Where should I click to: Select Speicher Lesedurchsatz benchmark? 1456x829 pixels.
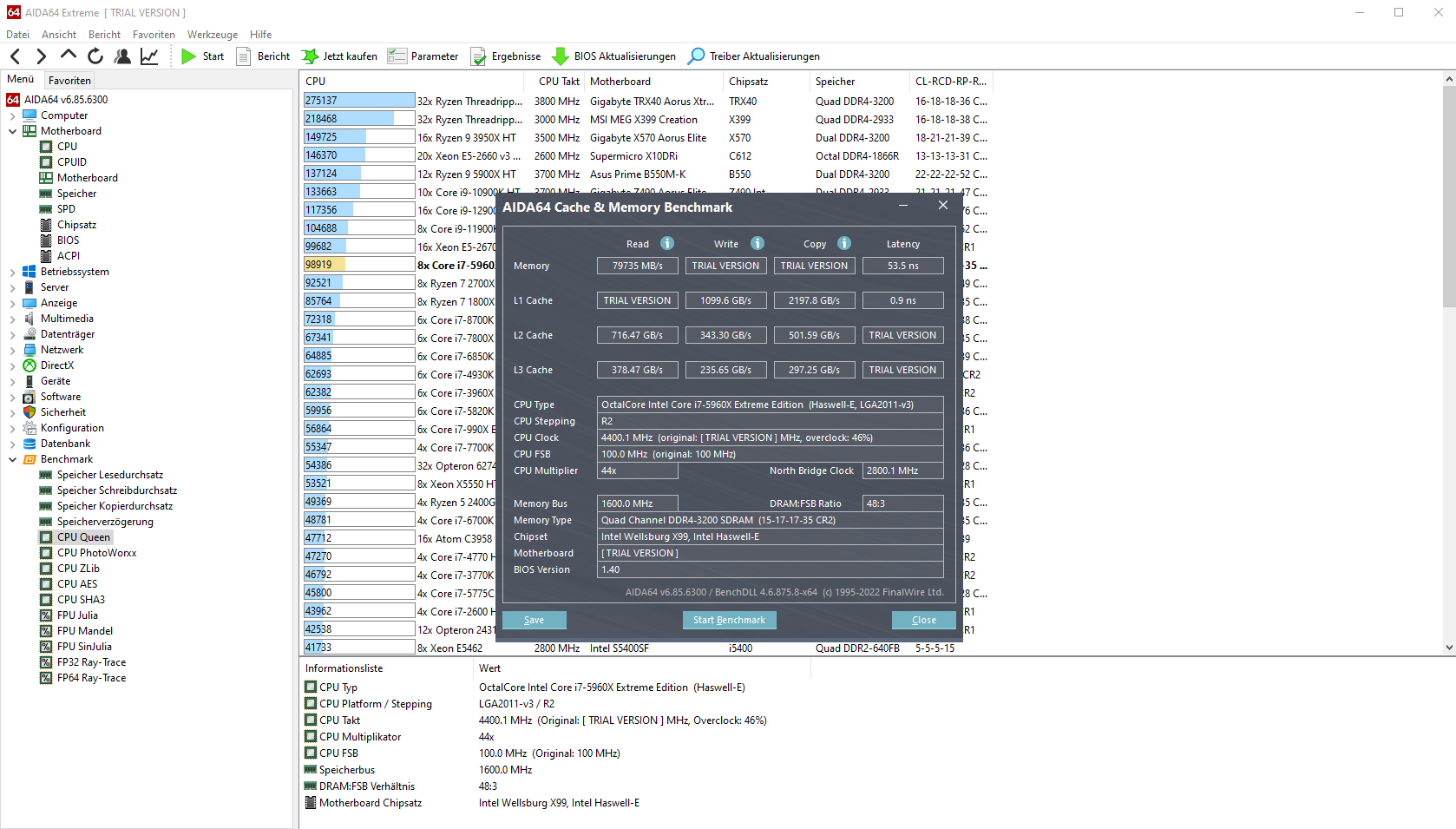pos(110,475)
